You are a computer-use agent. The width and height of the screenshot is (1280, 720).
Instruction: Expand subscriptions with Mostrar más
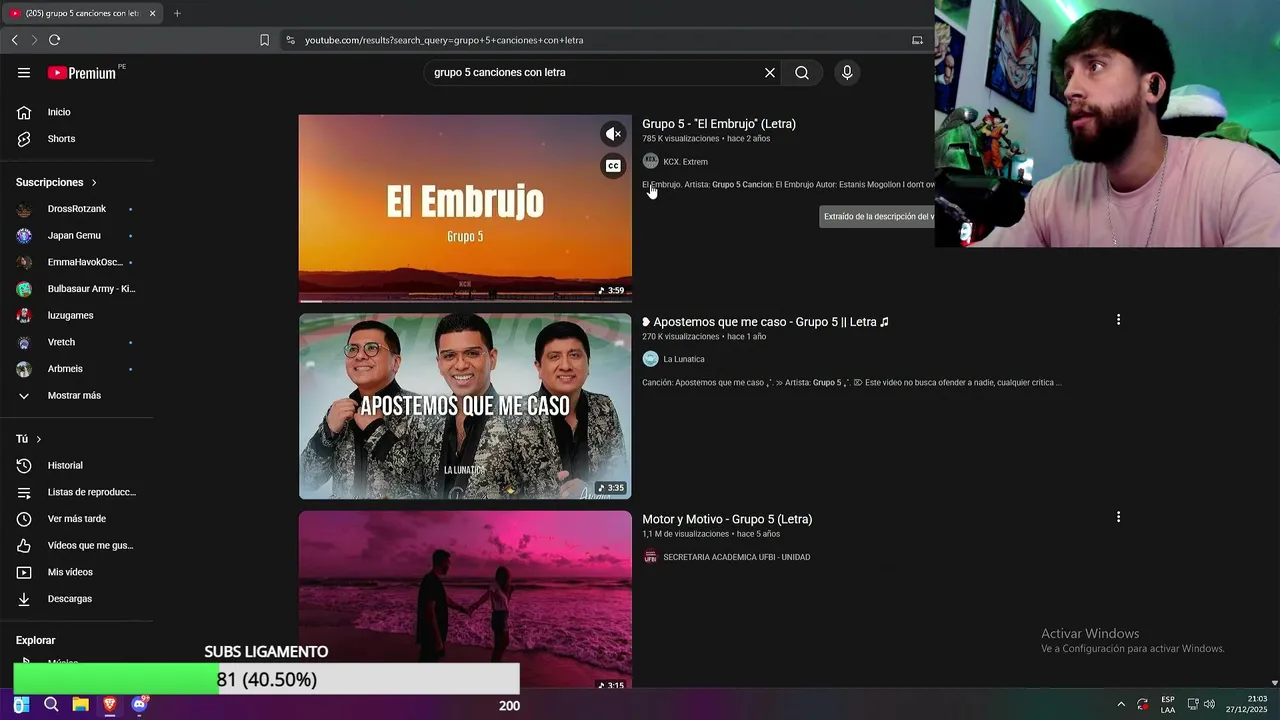[76, 396]
